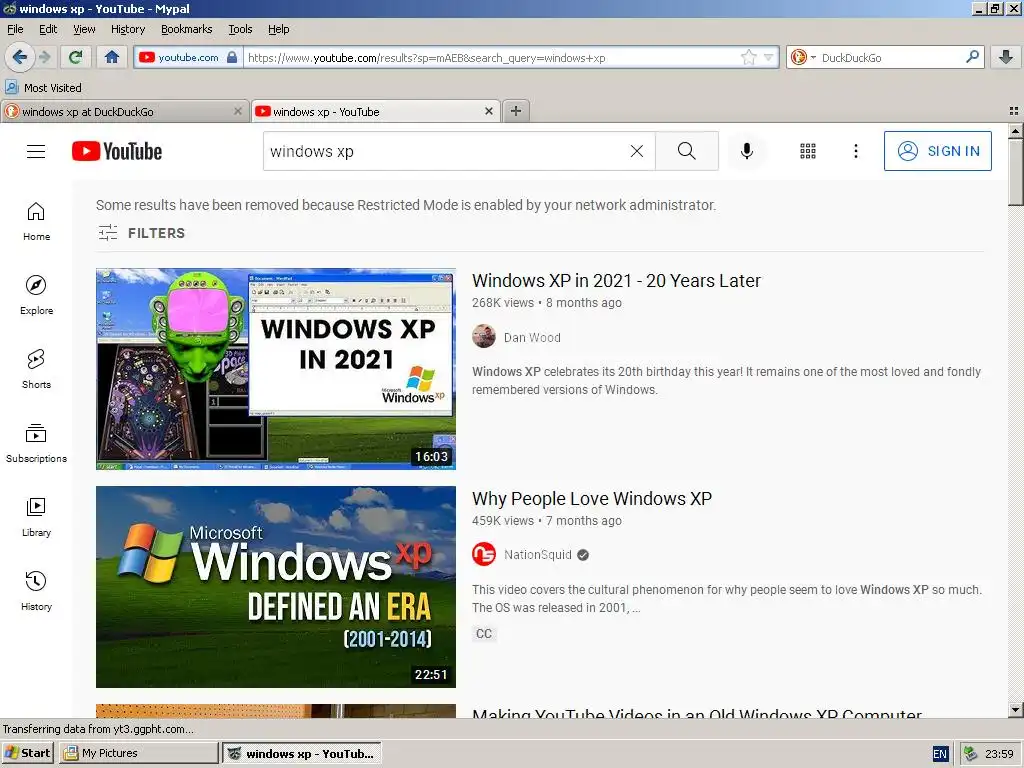
Task: Click the search bar magnifier icon
Action: (972, 57)
